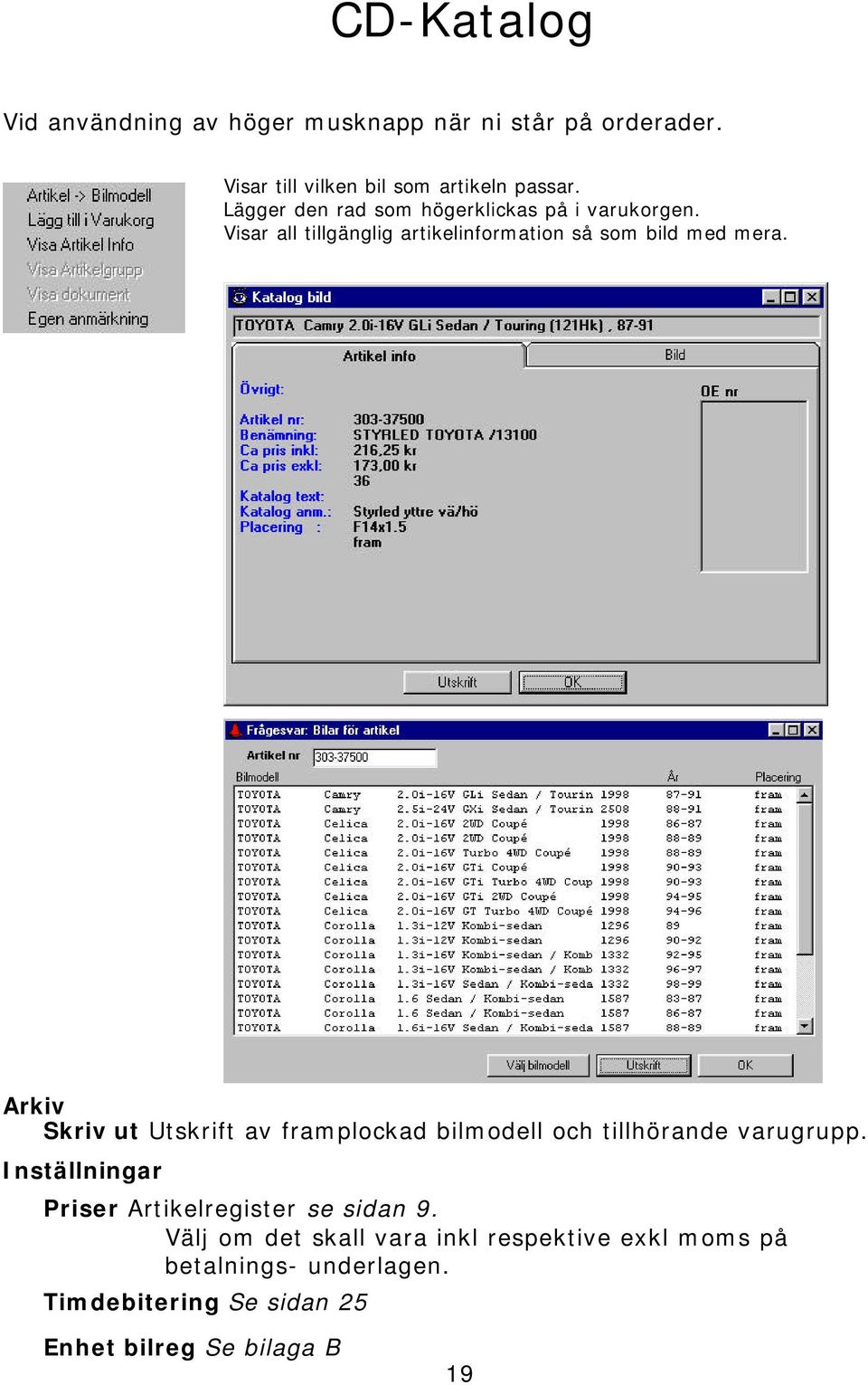Click article number value '303-37500' in Artikel info
Viewport: 868px width, 1385px height.
point(388,420)
